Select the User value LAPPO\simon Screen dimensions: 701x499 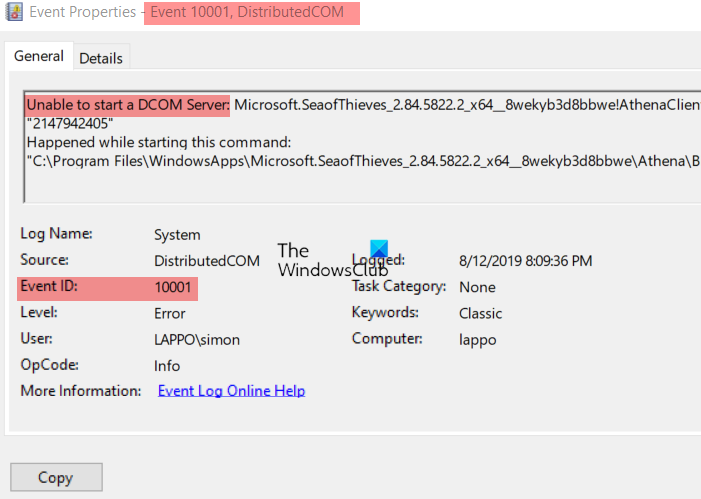click(197, 339)
